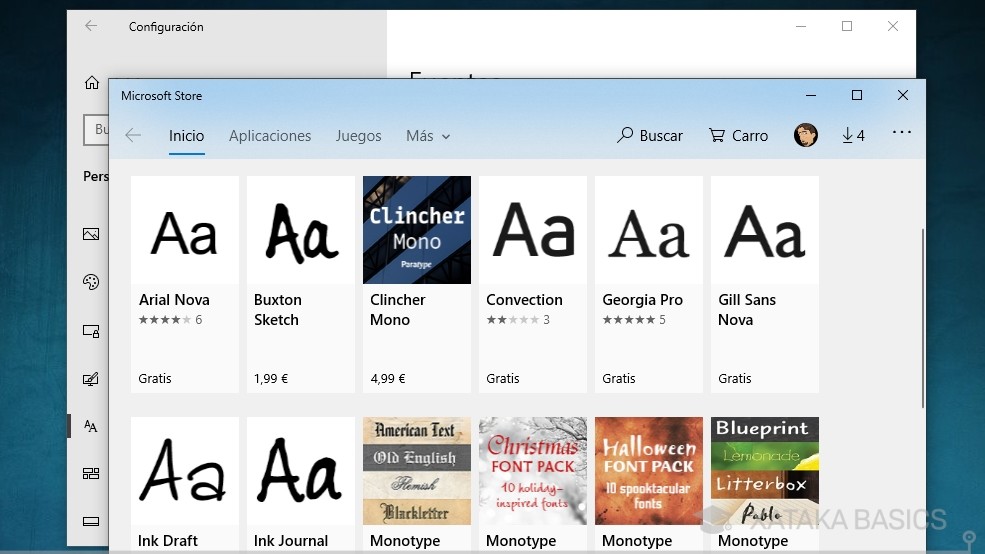The height and width of the screenshot is (554, 985).
Task: Open the Gill Sans Nova font thumbnail
Action: [765, 230]
